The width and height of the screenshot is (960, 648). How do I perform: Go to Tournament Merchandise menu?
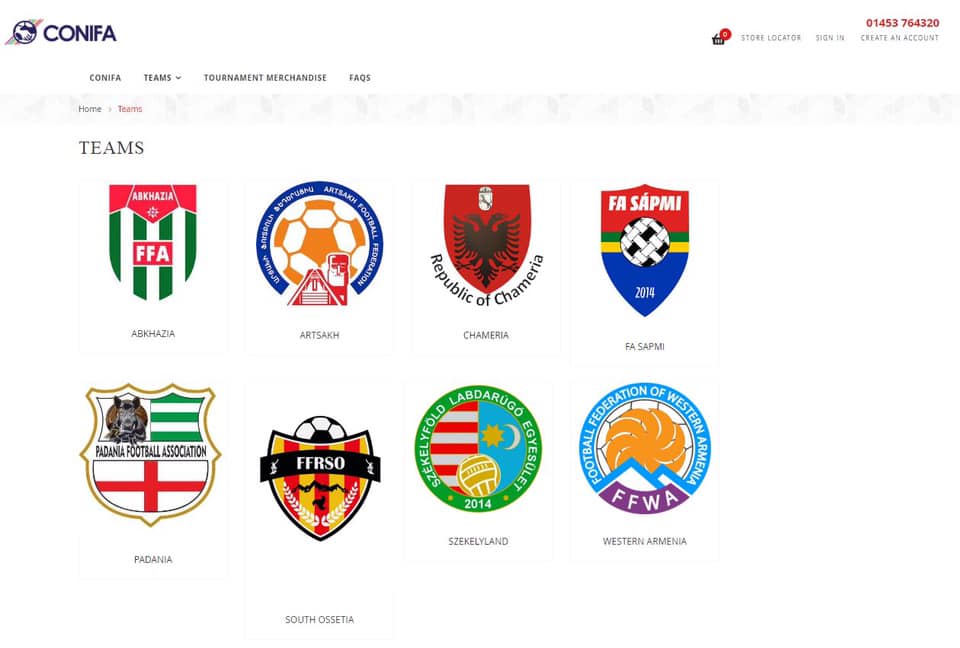(265, 78)
